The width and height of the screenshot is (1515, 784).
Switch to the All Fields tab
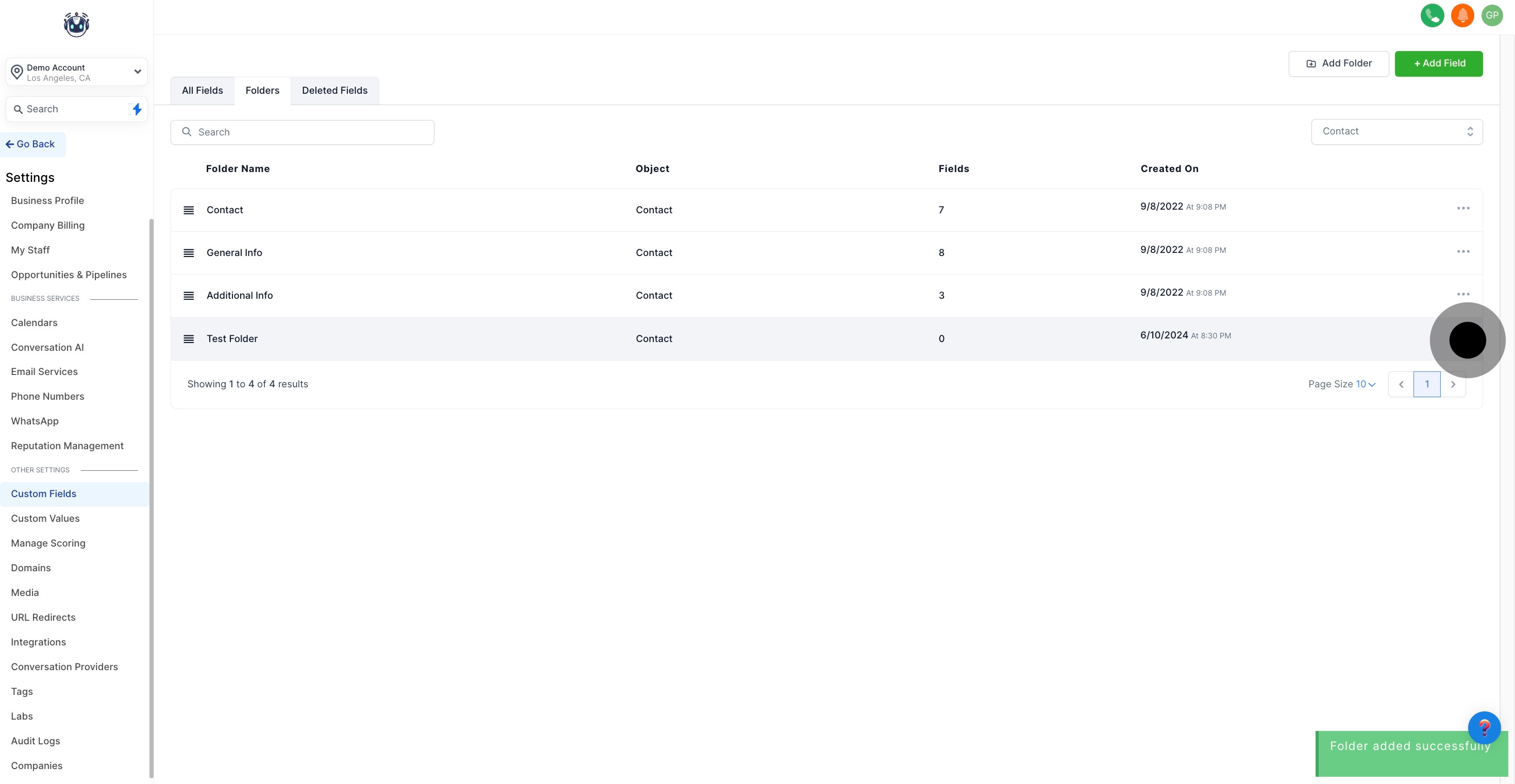click(203, 91)
